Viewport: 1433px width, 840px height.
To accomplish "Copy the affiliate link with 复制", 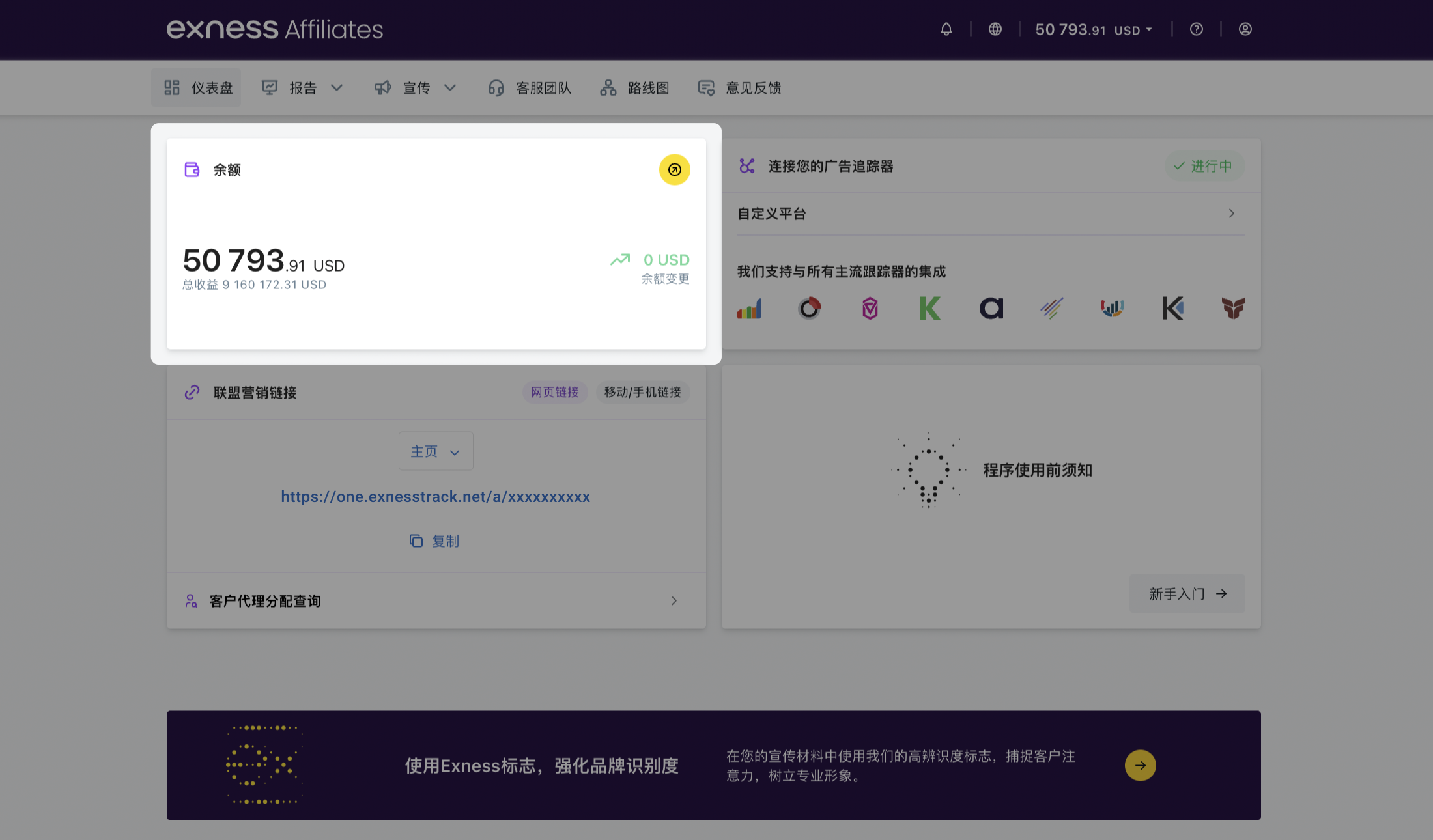I will click(434, 541).
